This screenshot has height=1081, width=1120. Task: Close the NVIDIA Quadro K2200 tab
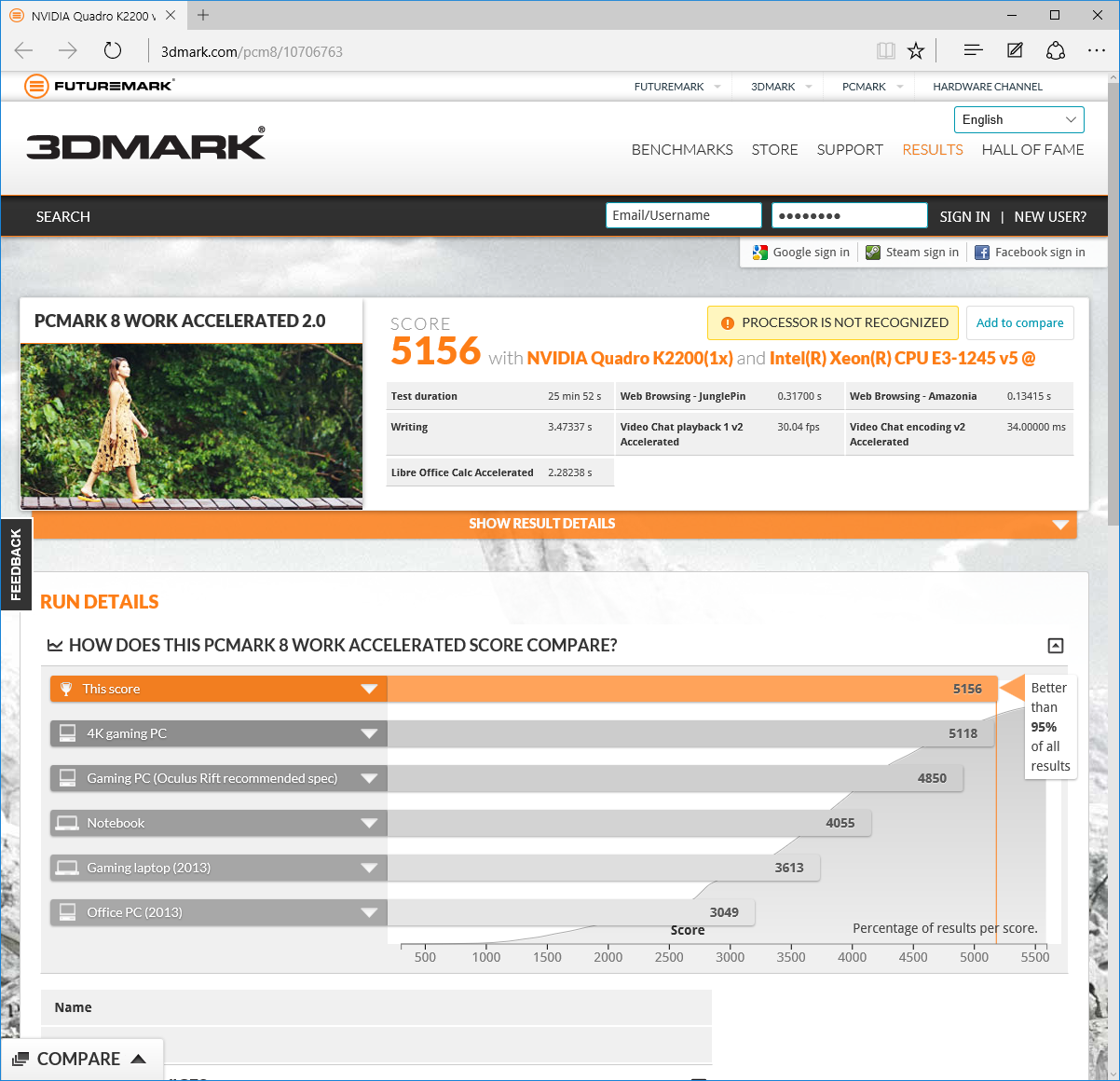(x=171, y=15)
